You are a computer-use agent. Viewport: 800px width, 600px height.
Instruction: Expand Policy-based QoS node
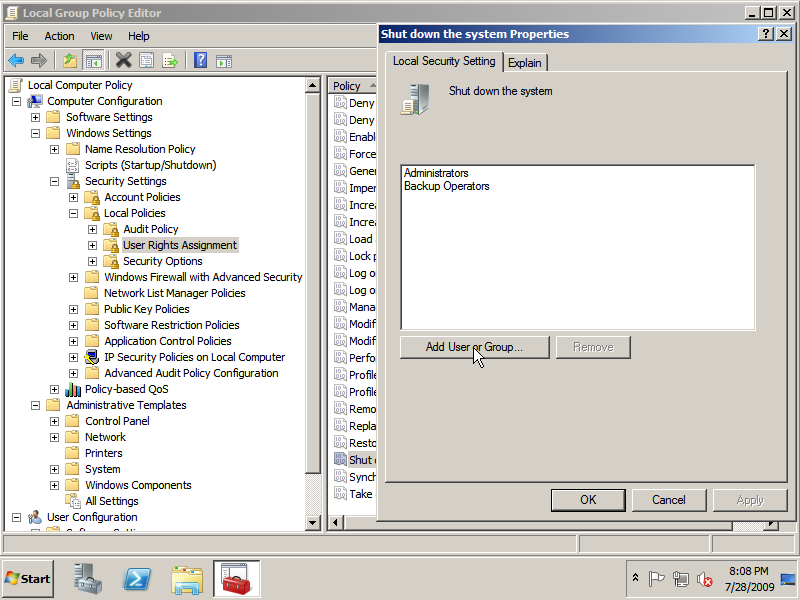pyautogui.click(x=55, y=389)
